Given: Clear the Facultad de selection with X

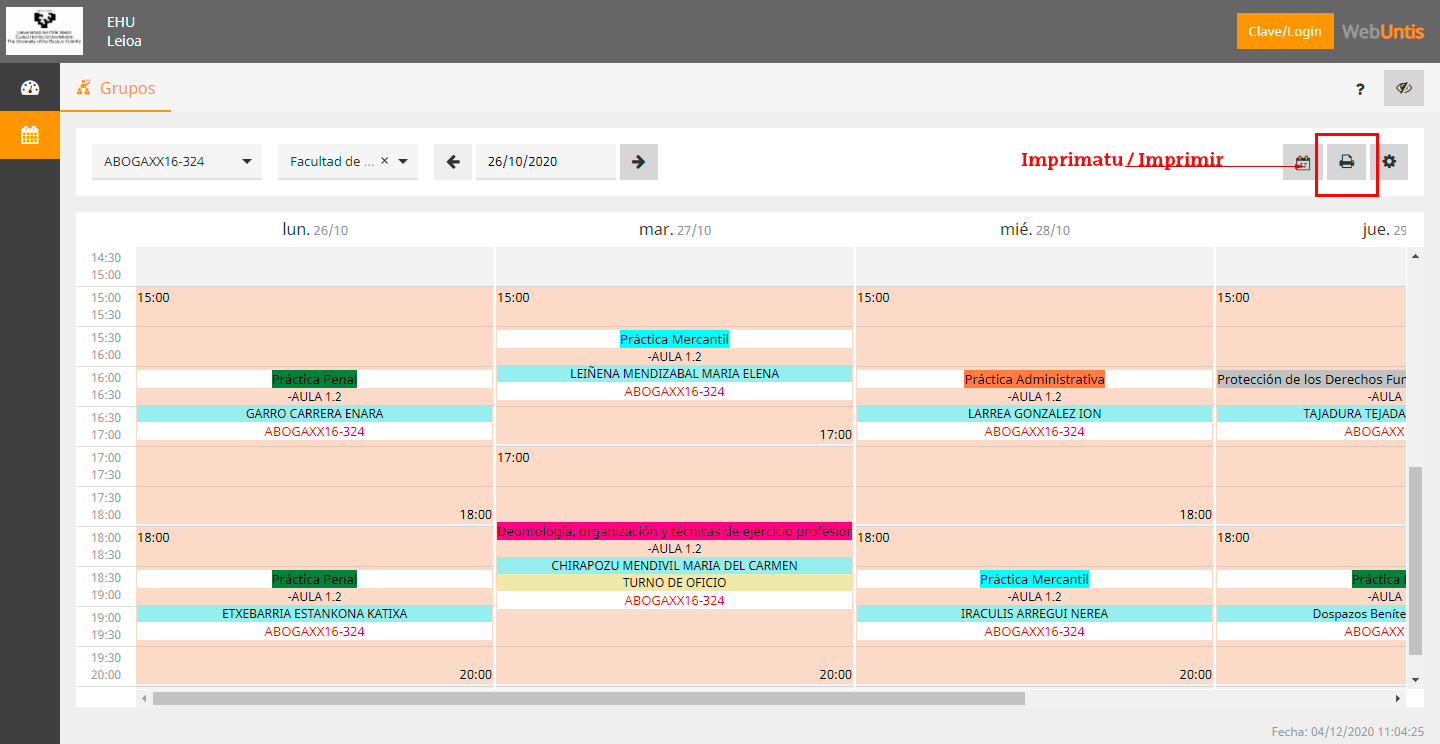Looking at the screenshot, I should pos(385,162).
